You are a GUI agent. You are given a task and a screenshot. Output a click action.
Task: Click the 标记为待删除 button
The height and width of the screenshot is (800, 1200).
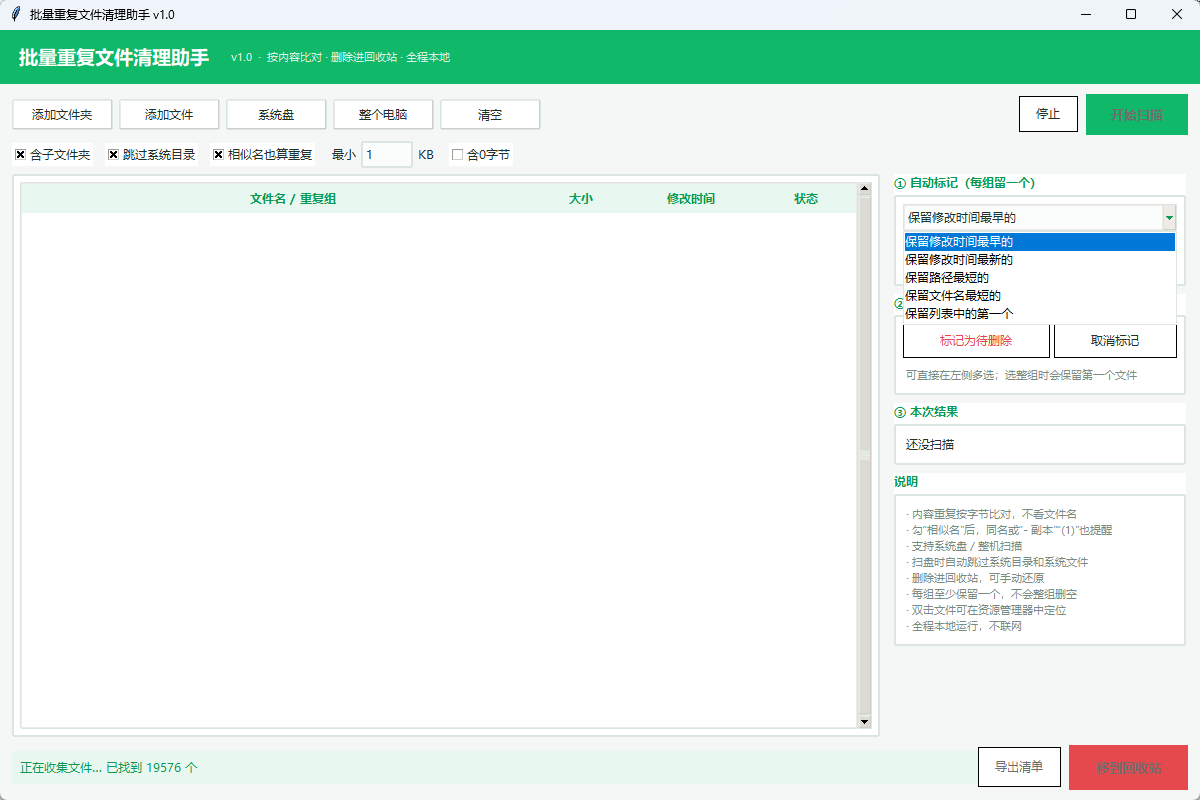pyautogui.click(x=976, y=341)
